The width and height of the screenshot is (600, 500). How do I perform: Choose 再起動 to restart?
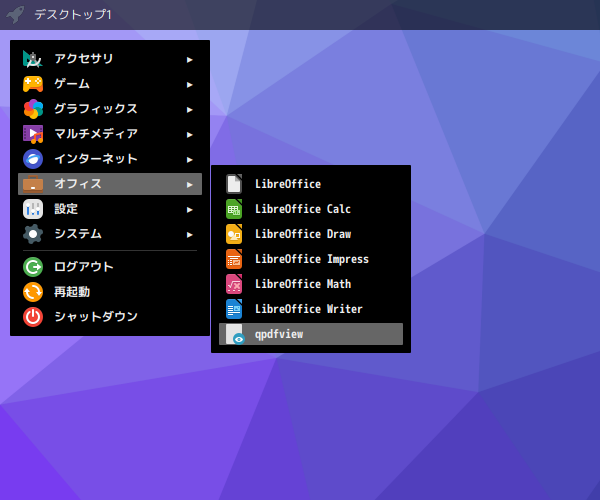[x=110, y=292]
